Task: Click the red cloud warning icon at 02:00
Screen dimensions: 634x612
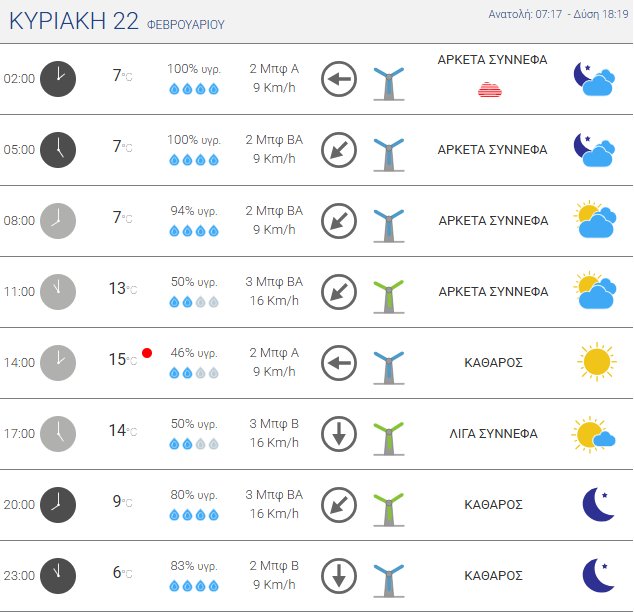Action: coord(490,90)
